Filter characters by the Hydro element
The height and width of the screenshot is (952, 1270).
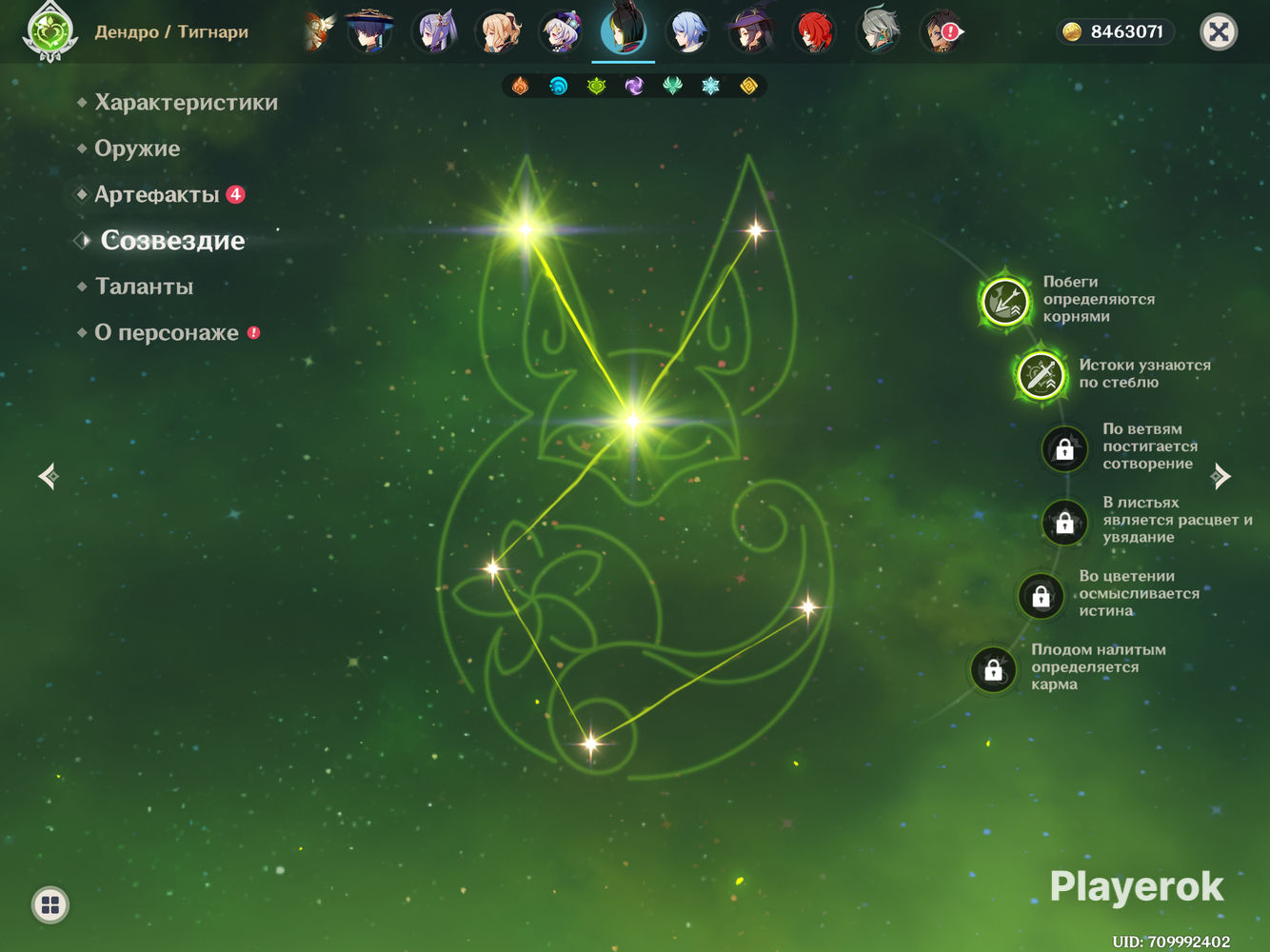(x=559, y=87)
